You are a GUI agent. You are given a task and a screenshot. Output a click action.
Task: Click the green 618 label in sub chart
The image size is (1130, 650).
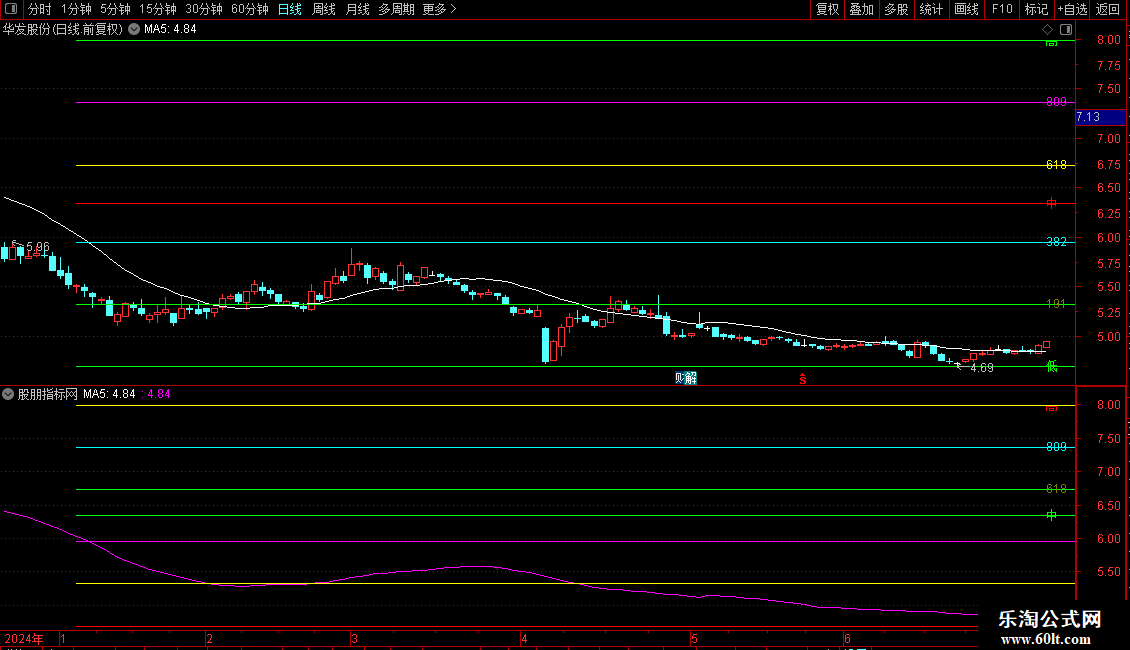(1056, 489)
